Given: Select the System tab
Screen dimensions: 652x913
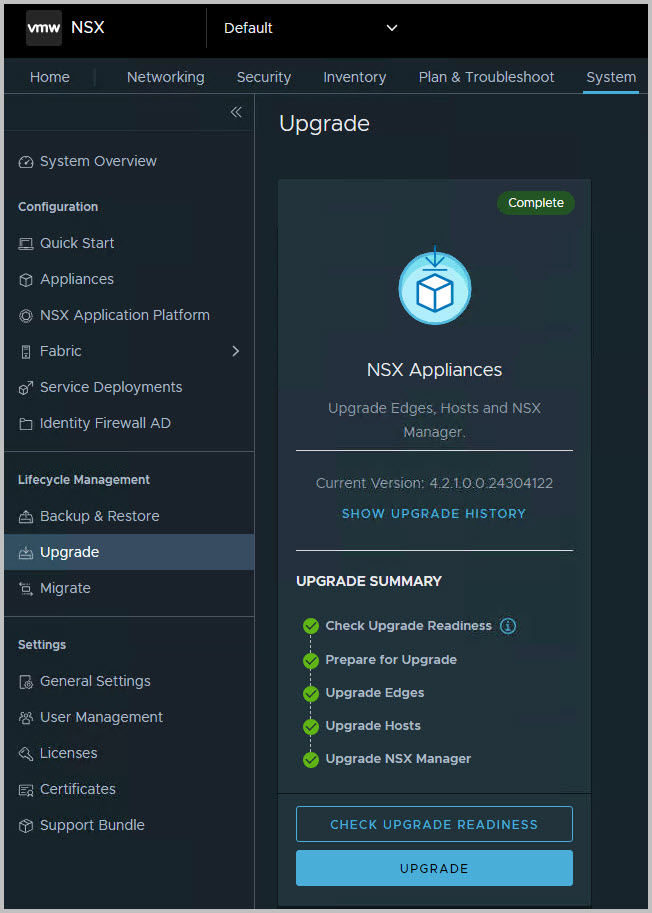Looking at the screenshot, I should [611, 77].
